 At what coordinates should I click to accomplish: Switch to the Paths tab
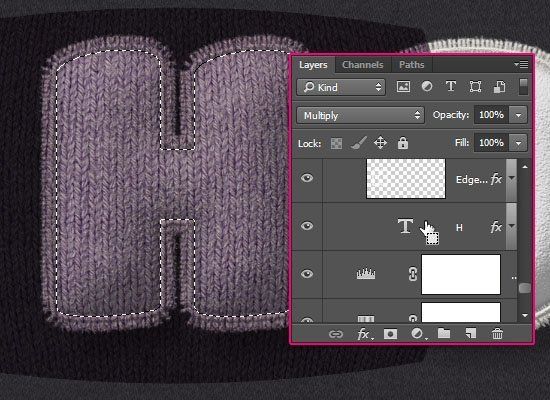click(x=411, y=65)
